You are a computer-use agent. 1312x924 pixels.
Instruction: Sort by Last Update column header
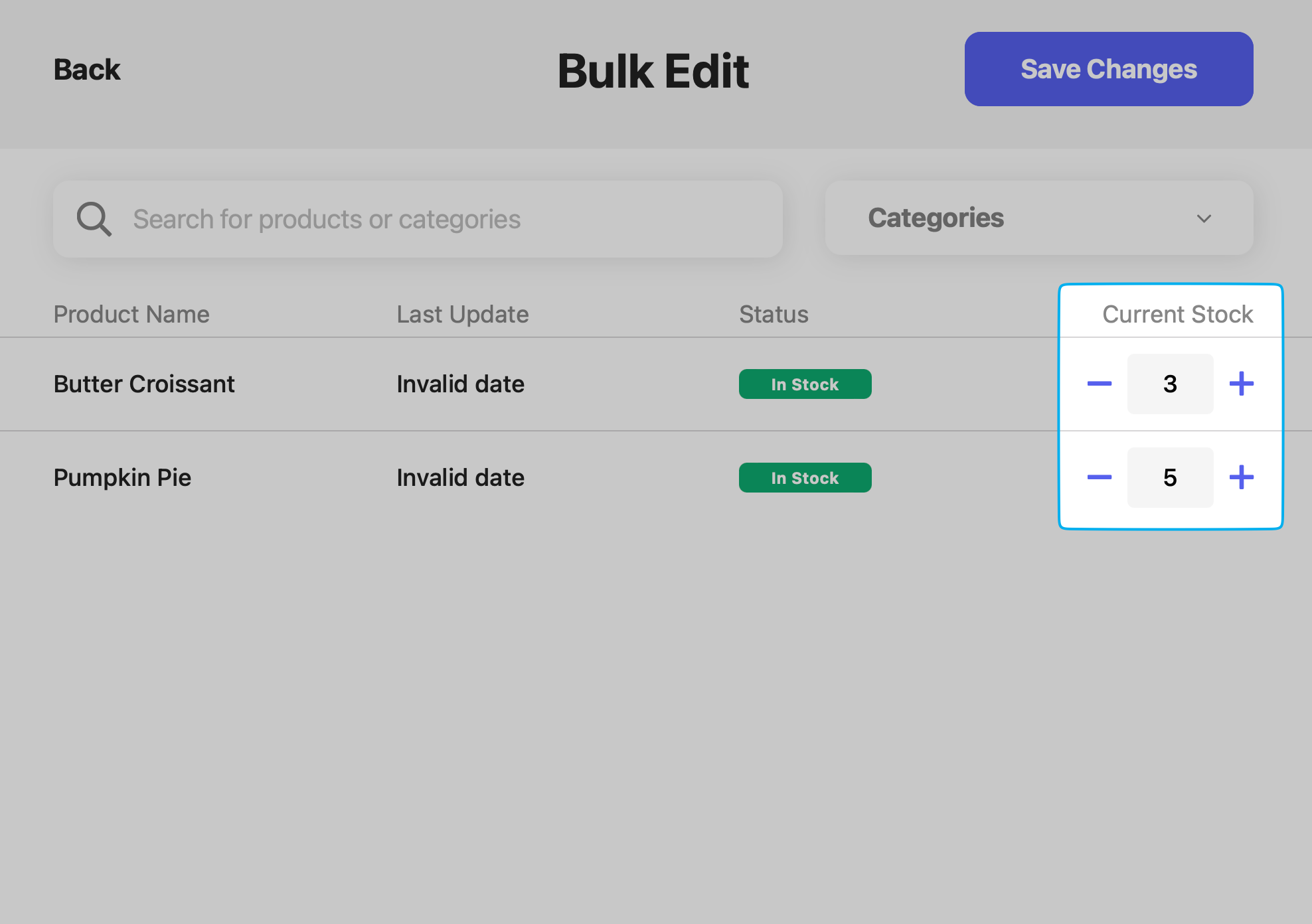point(462,314)
